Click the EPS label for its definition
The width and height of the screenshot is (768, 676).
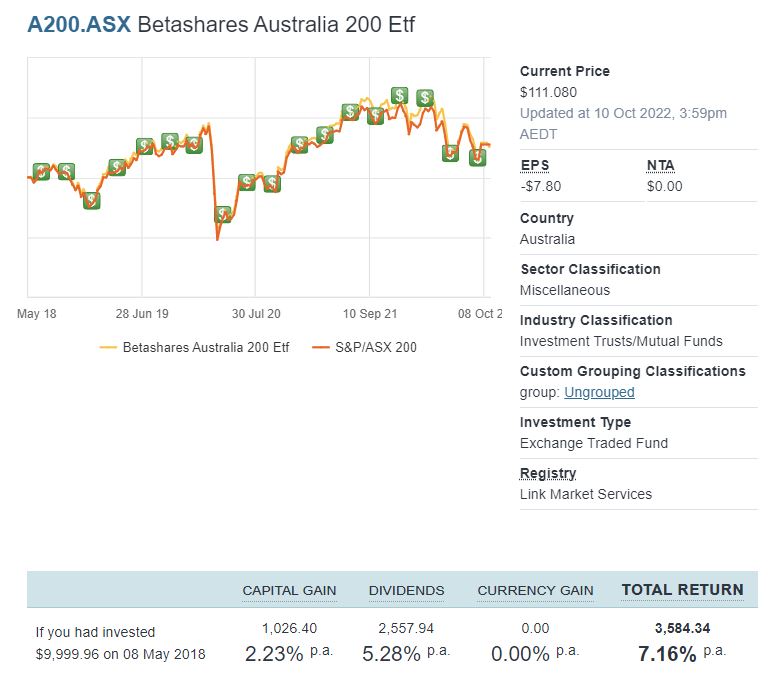534,166
